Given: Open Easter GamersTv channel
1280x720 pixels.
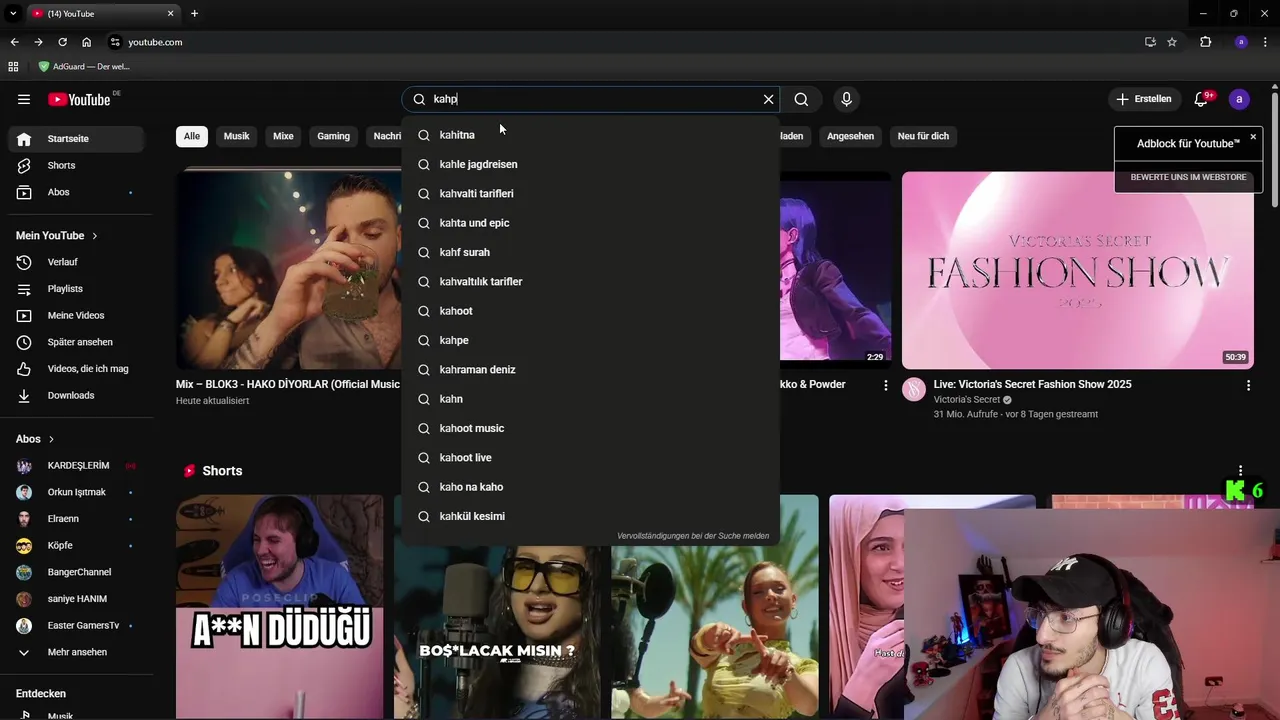Looking at the screenshot, I should click(x=76, y=626).
